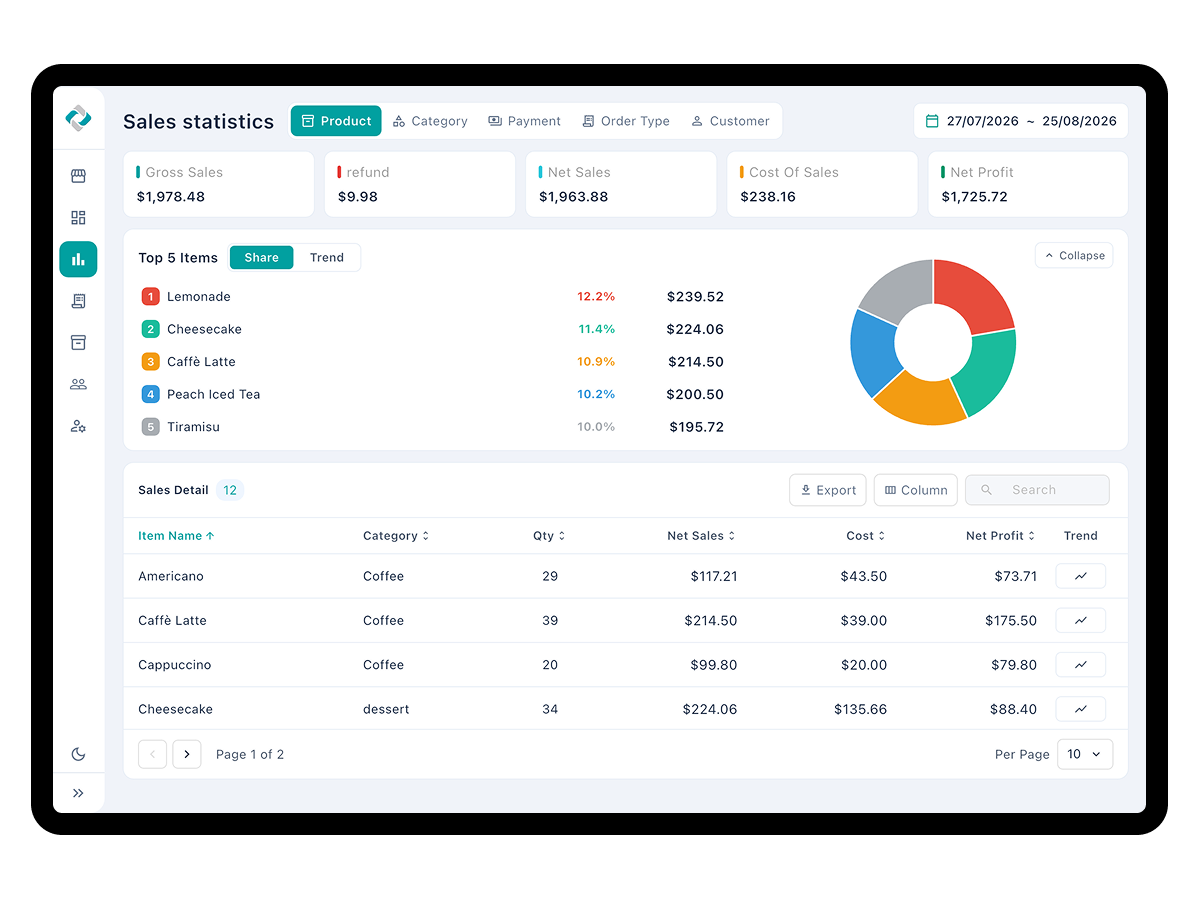Switch to the Payment tab

click(524, 121)
